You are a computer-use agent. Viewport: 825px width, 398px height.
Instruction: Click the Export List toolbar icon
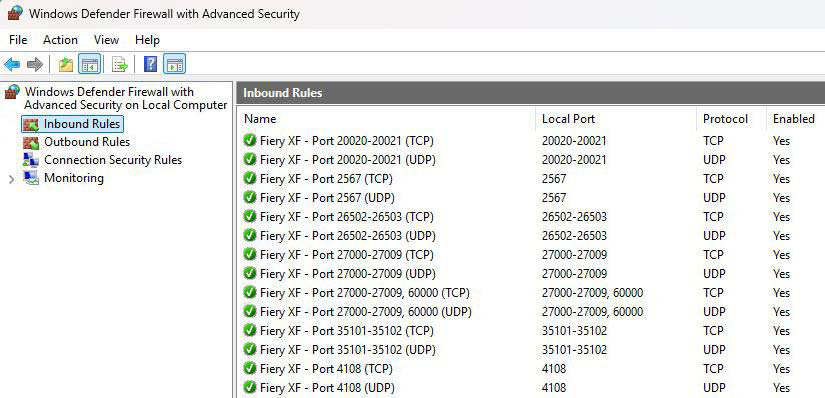point(120,65)
